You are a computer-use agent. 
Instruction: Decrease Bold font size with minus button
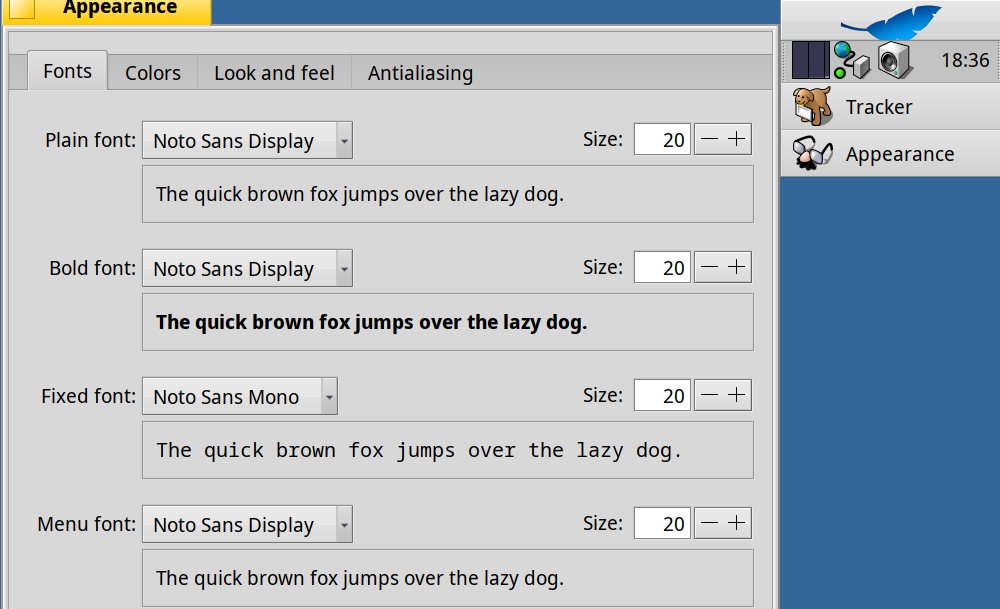click(709, 267)
